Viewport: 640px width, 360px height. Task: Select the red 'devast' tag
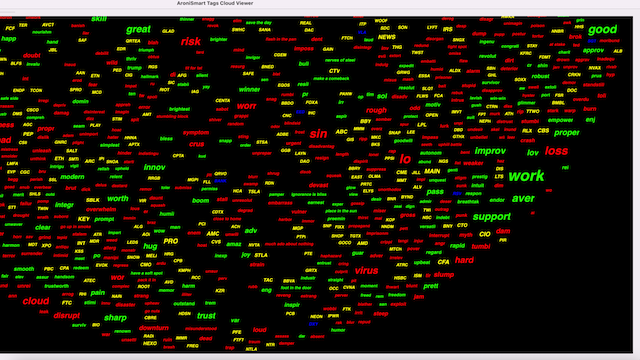coord(318,185)
